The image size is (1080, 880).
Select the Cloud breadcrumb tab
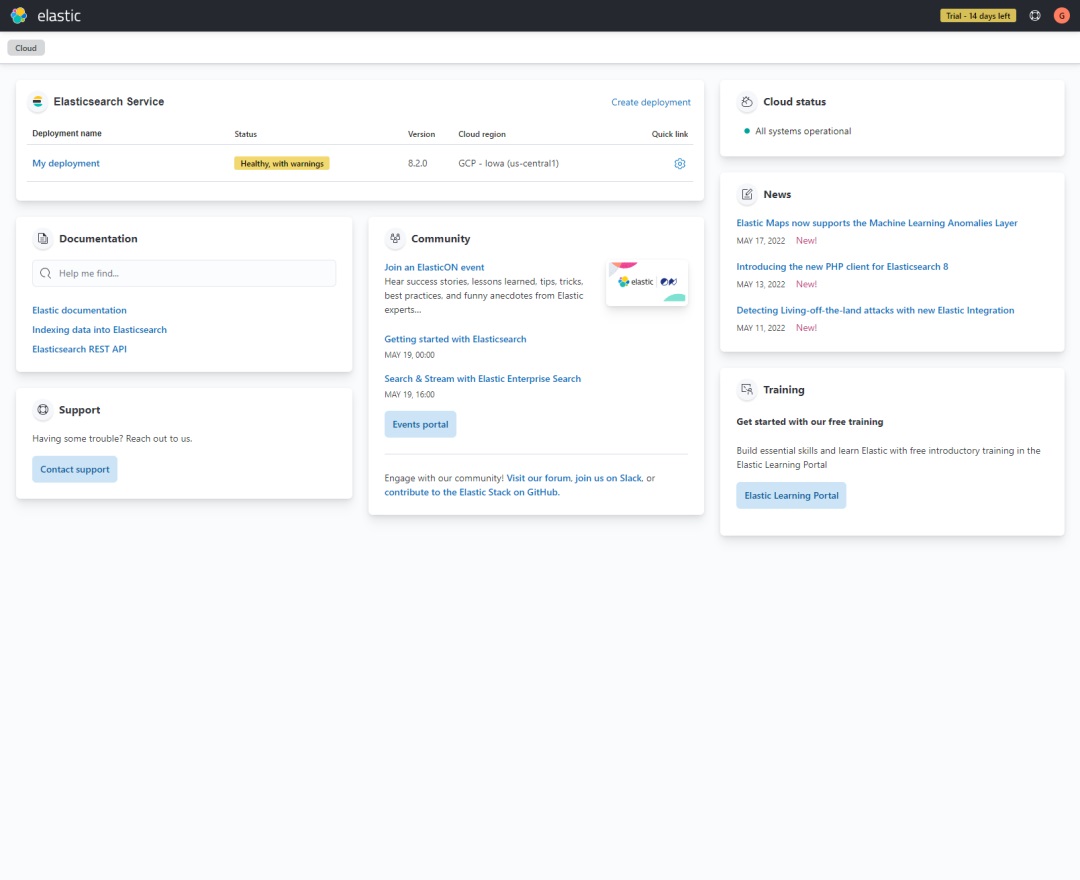click(26, 48)
